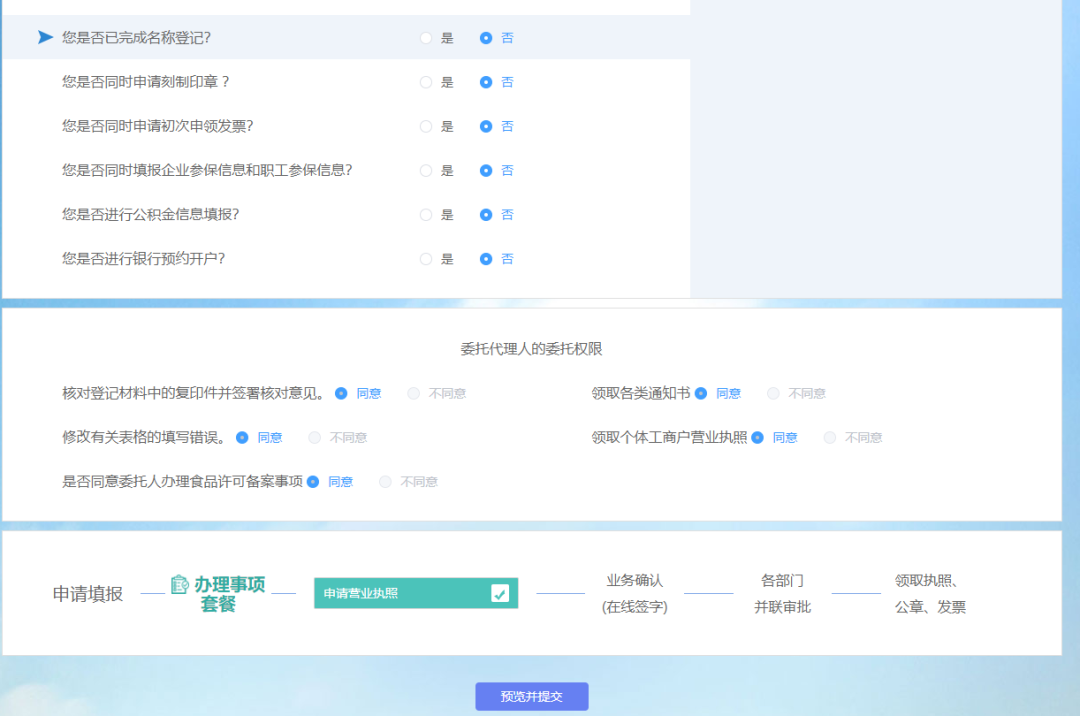Select 是 for 您是否已完成名称登记
The height and width of the screenshot is (716, 1080).
(x=425, y=37)
